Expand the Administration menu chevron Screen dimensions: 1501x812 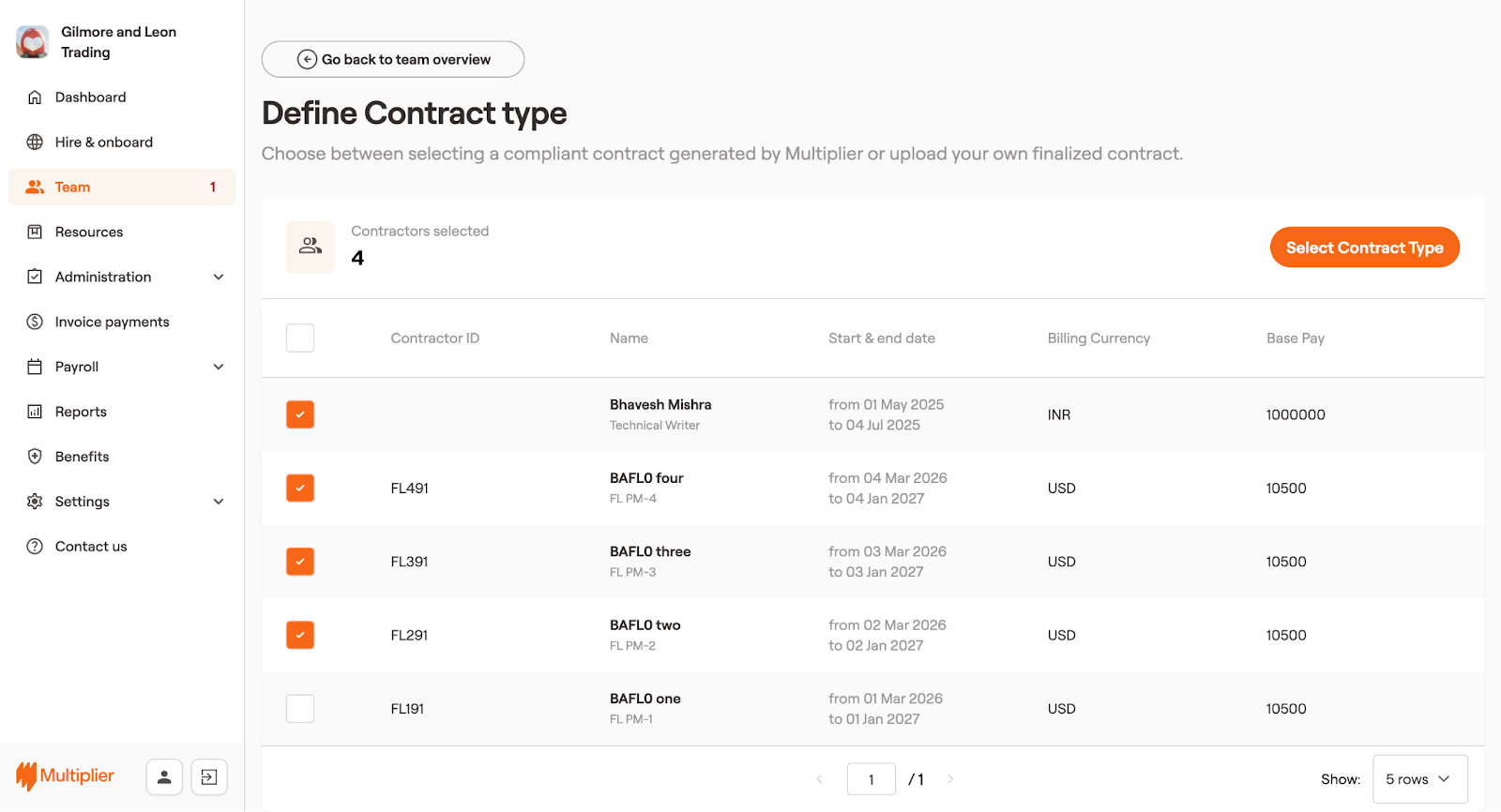click(219, 277)
